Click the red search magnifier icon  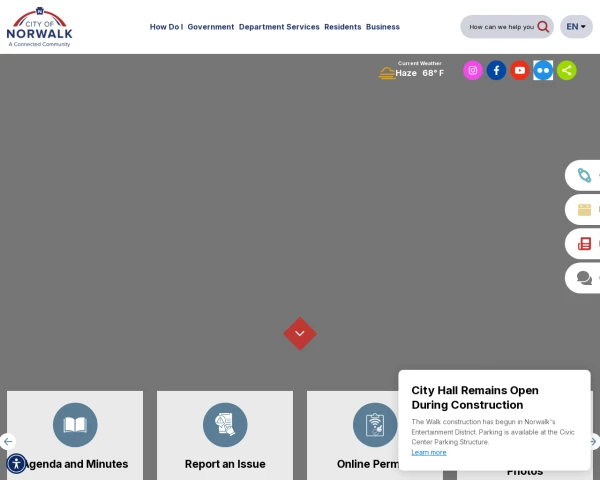[543, 27]
